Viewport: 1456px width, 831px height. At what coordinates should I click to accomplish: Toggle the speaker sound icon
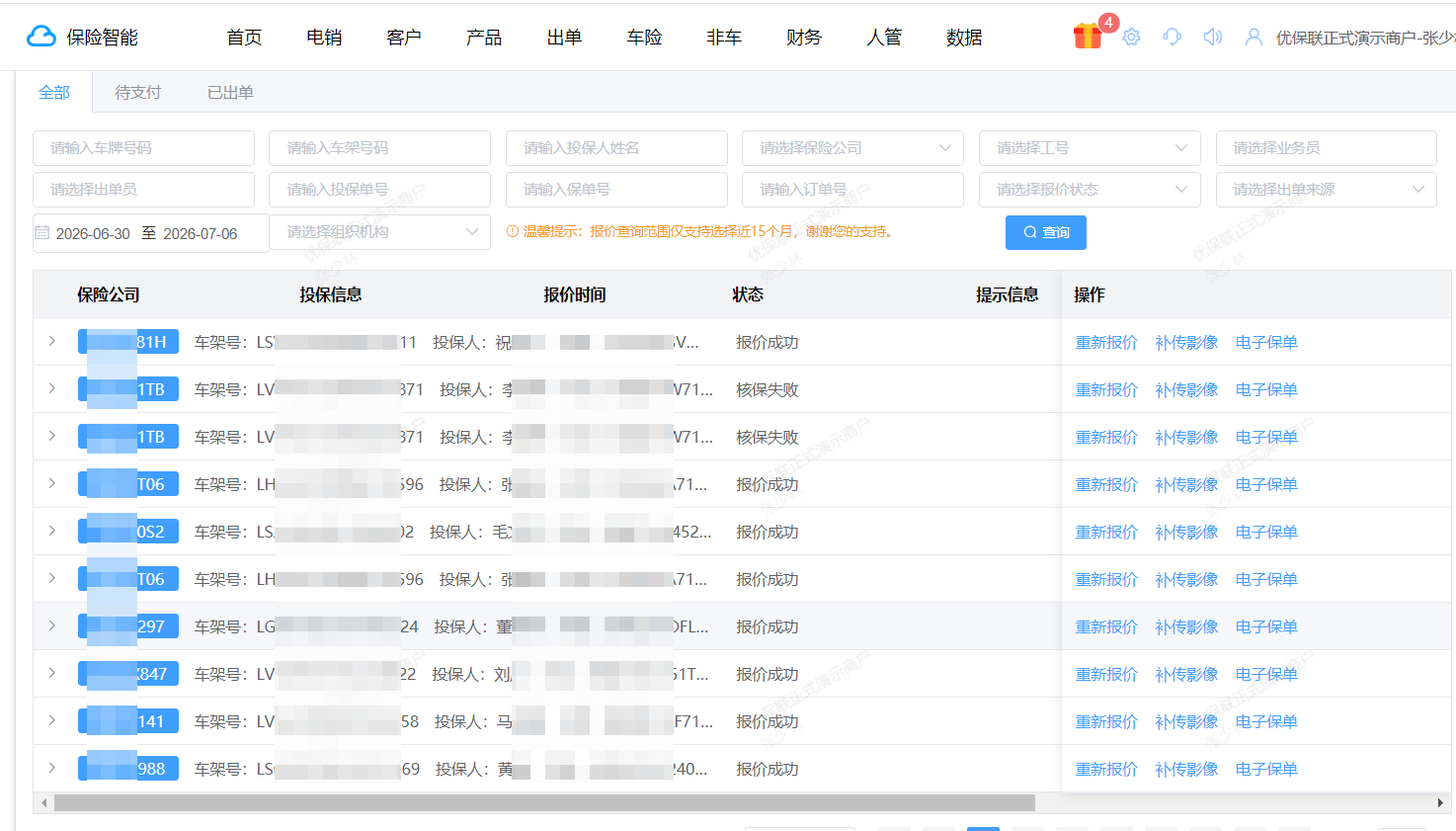(1213, 37)
